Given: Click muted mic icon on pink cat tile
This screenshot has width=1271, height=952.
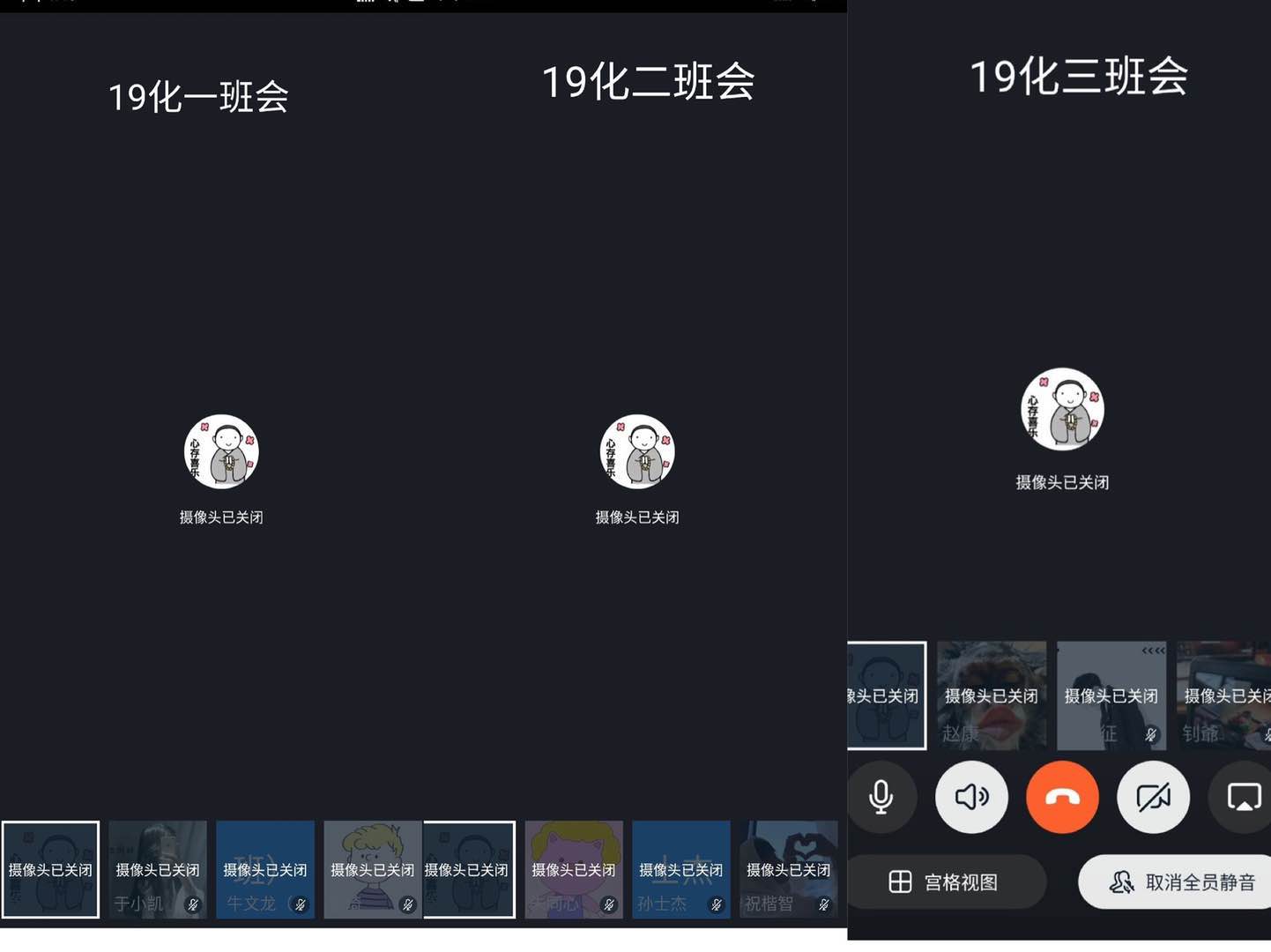Looking at the screenshot, I should click(x=609, y=904).
